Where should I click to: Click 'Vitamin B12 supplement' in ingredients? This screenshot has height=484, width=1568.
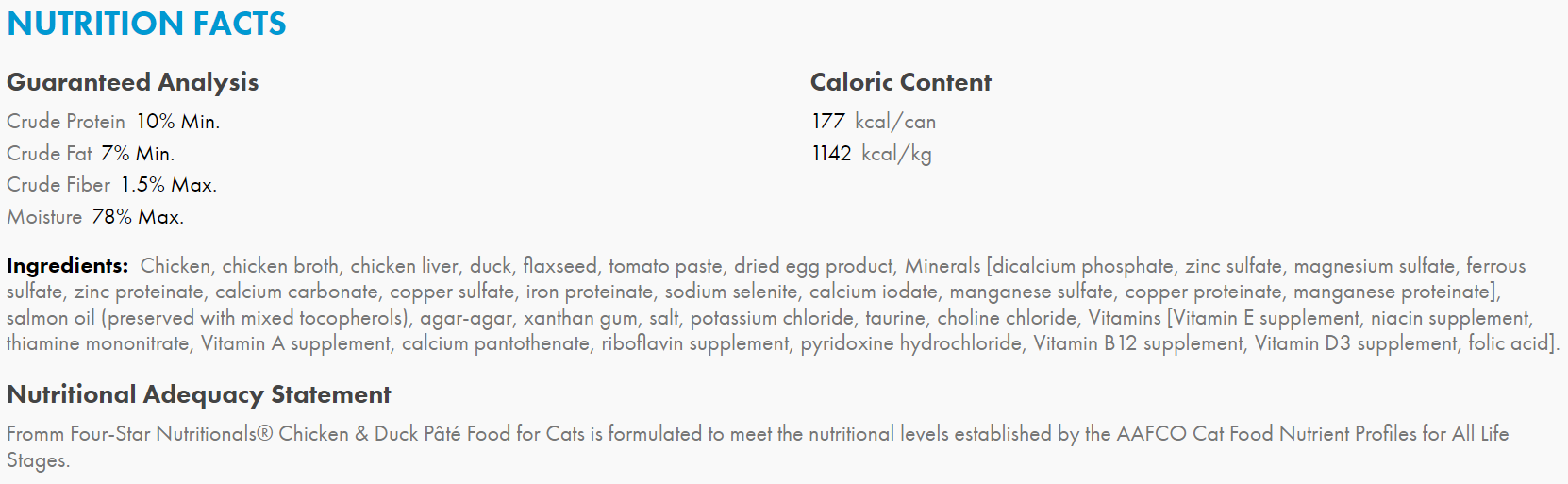[1139, 343]
